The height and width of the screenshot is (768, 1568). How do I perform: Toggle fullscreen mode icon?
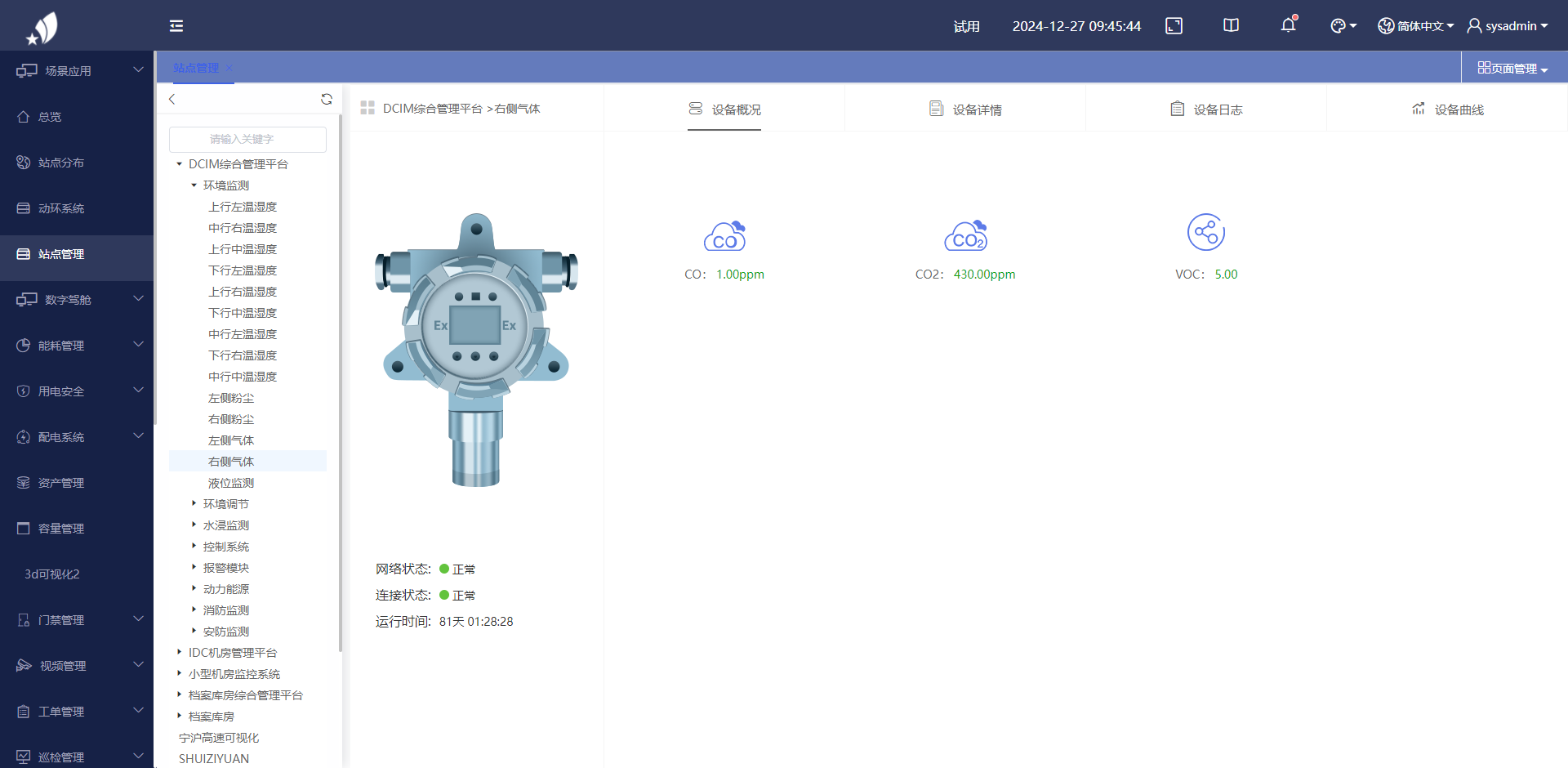tap(1174, 26)
